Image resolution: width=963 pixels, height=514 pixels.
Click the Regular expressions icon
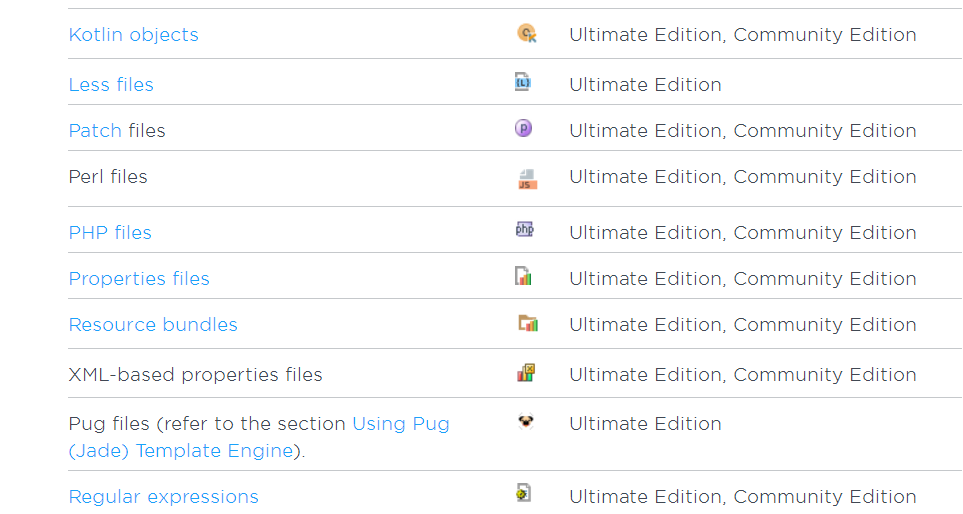point(523,493)
